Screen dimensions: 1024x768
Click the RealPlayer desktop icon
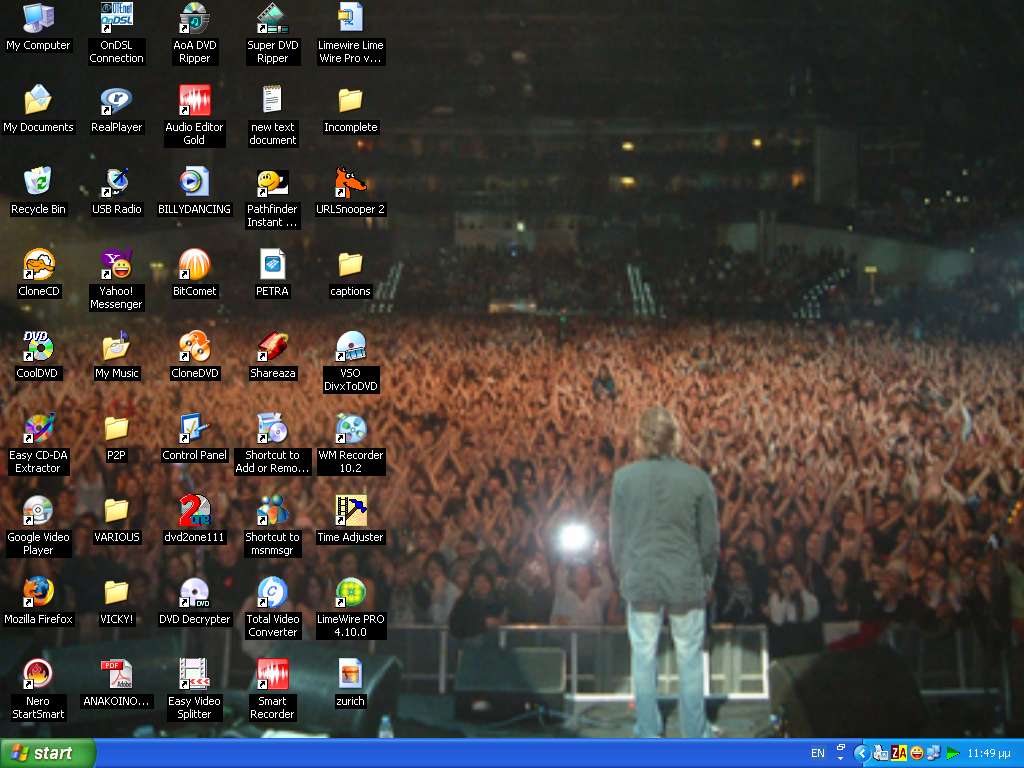pyautogui.click(x=116, y=101)
